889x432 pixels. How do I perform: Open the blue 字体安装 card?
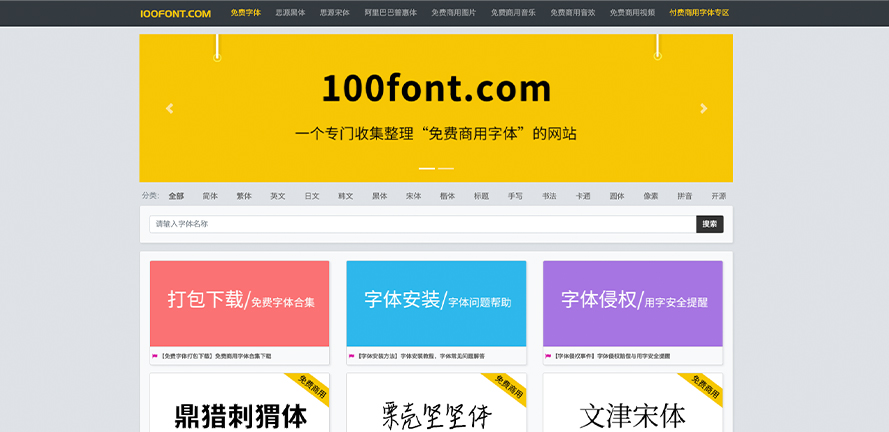(x=436, y=303)
